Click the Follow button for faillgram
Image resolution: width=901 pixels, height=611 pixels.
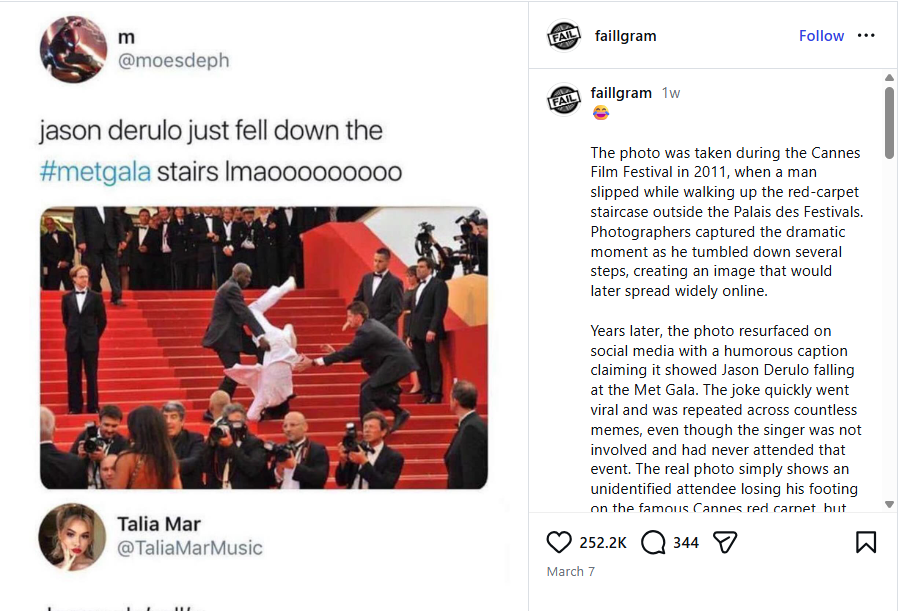[x=821, y=36]
